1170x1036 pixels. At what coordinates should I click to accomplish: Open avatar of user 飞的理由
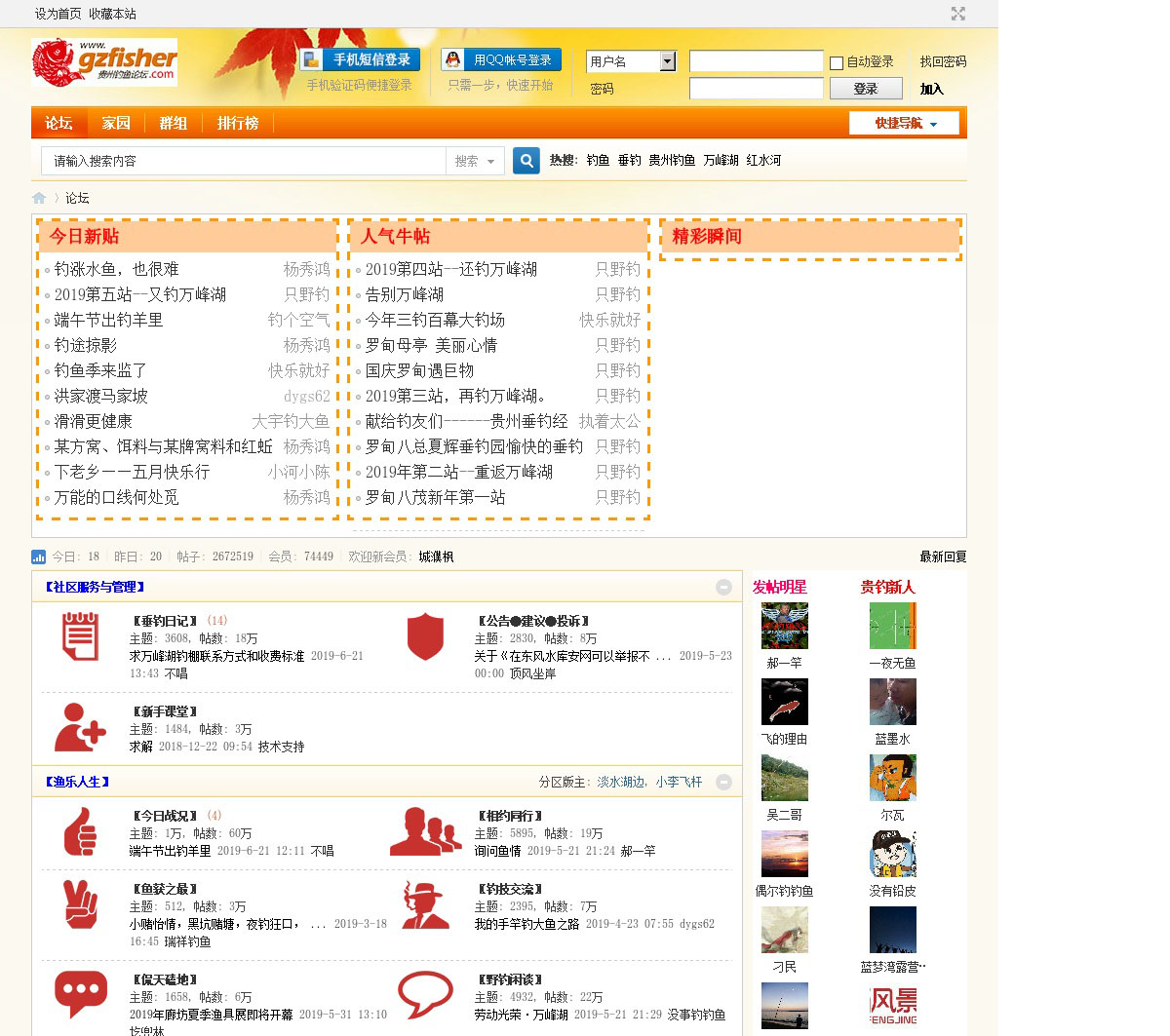(x=785, y=702)
